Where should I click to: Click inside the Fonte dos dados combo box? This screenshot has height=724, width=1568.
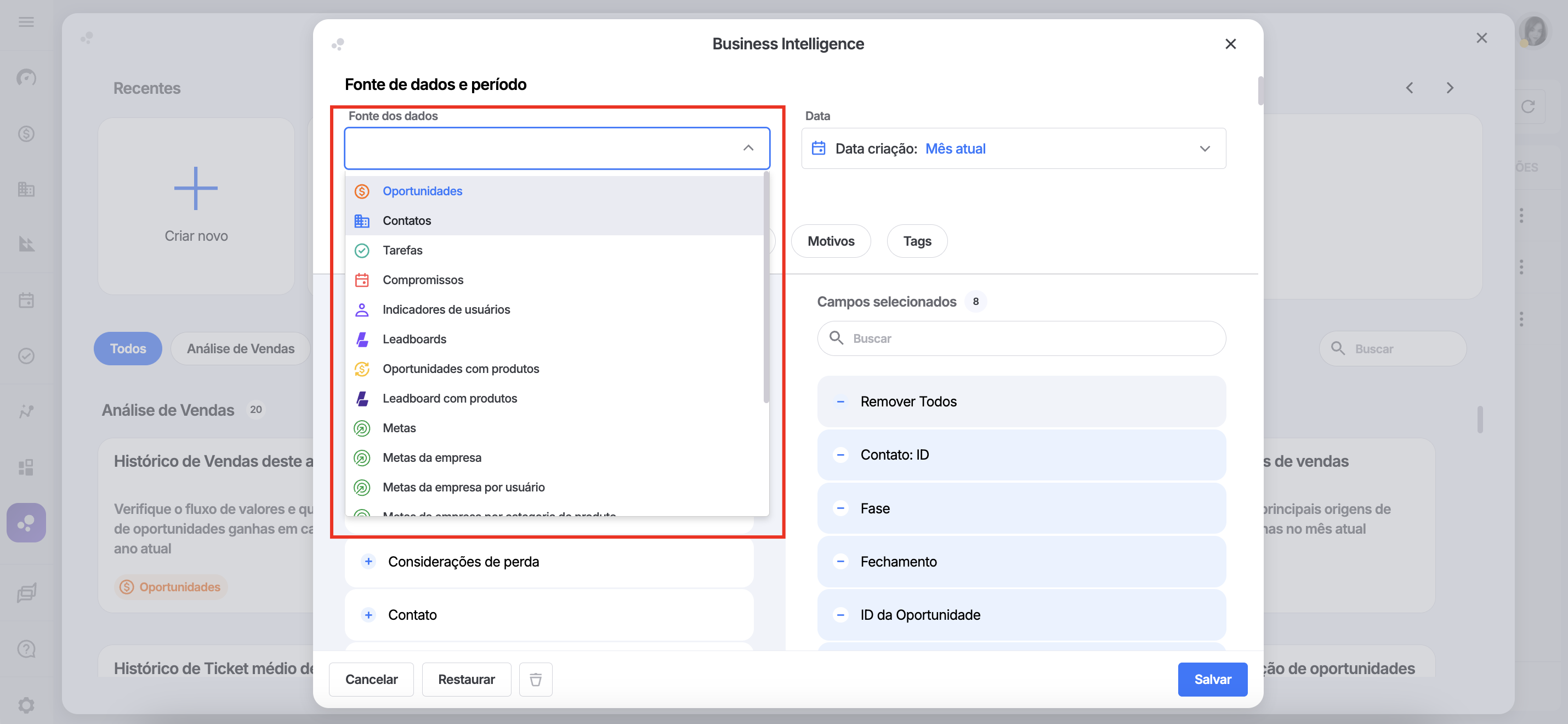557,148
